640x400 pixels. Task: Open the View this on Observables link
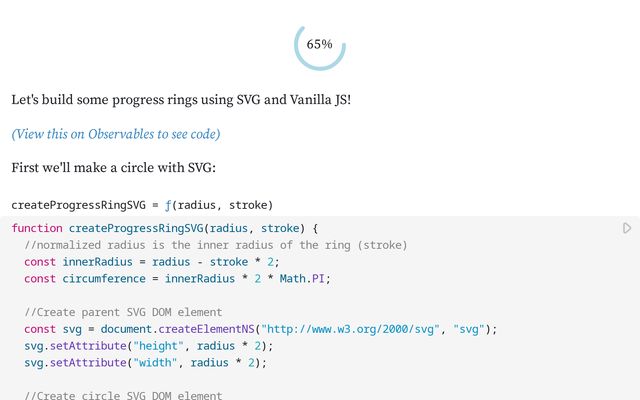116,134
